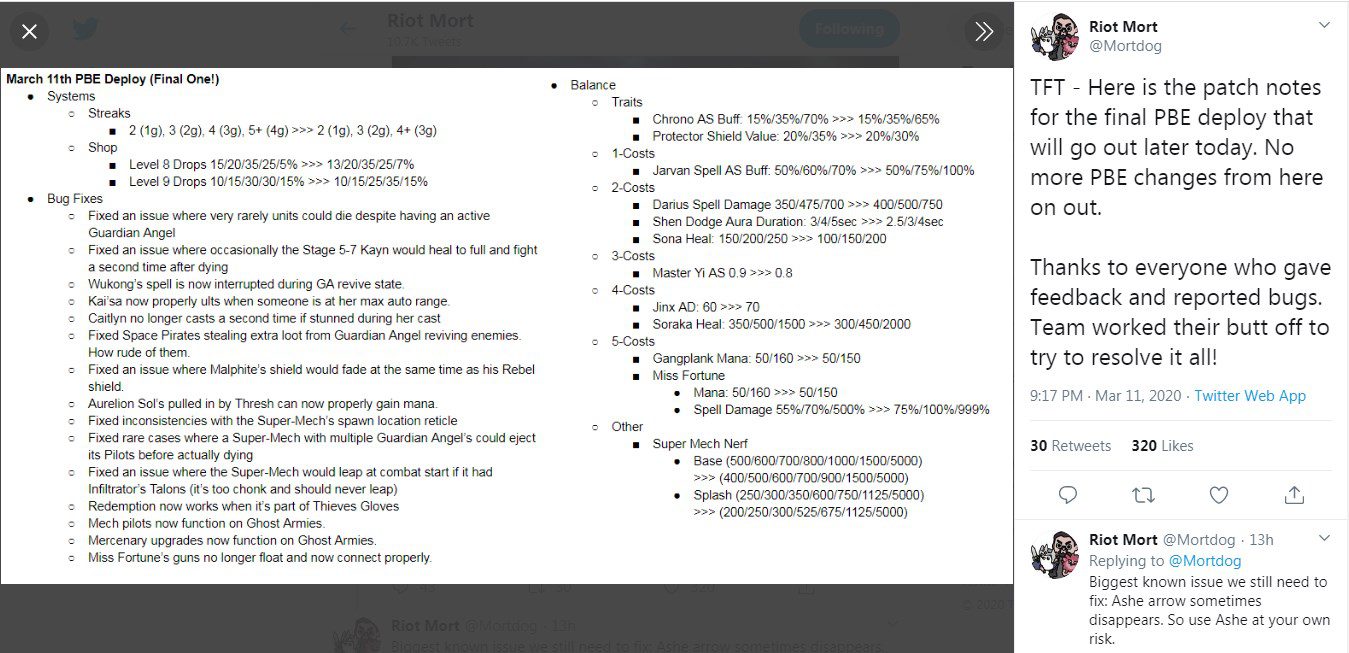Image resolution: width=1349 pixels, height=653 pixels.
Task: View the 30 Retweets list
Action: [1070, 446]
